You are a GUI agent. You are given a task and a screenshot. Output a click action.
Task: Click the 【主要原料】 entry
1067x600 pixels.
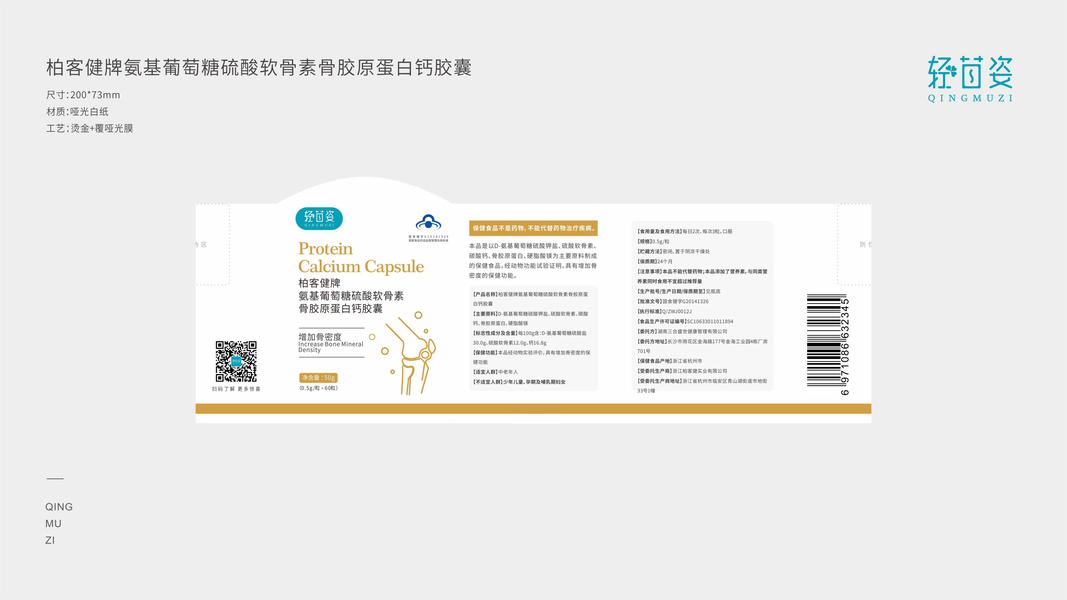tap(531, 318)
